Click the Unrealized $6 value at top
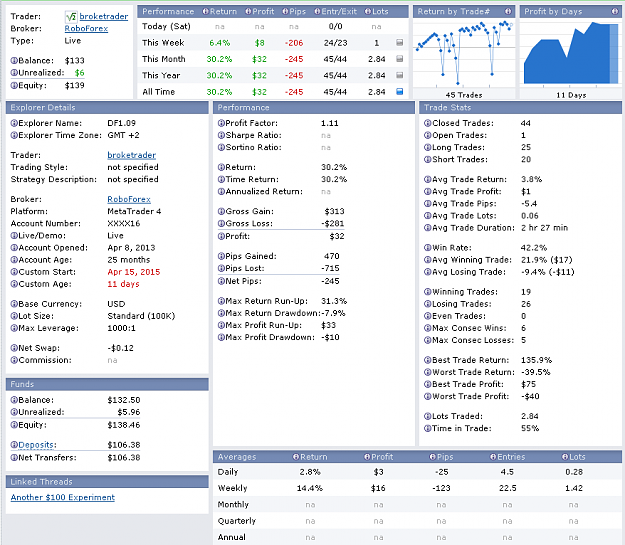 [x=80, y=73]
